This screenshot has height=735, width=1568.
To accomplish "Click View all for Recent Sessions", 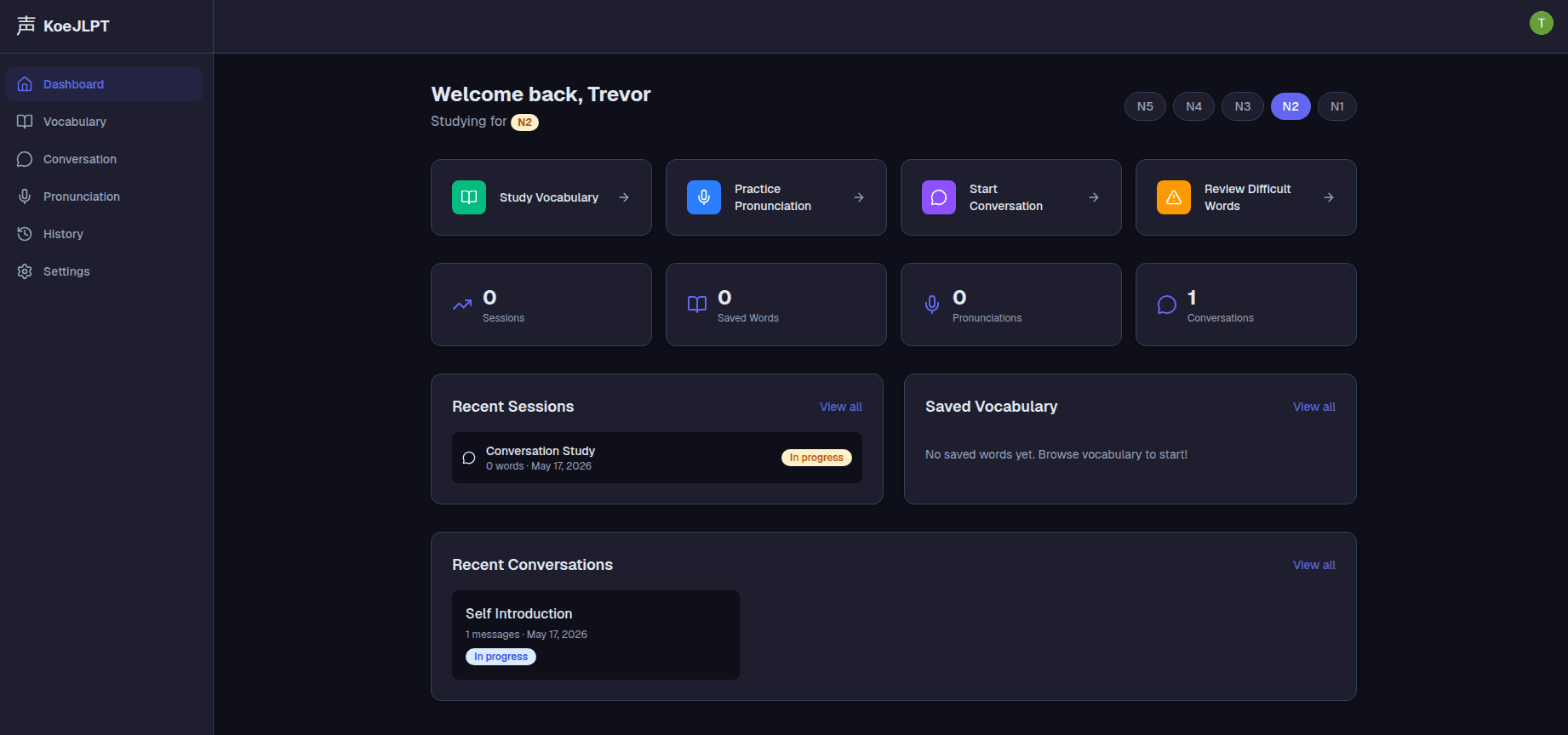I will [x=841, y=407].
